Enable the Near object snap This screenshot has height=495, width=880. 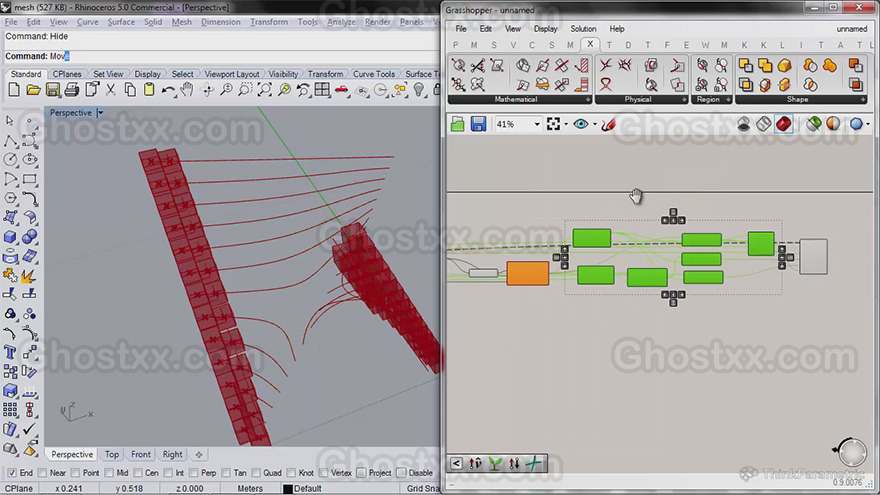click(x=43, y=473)
